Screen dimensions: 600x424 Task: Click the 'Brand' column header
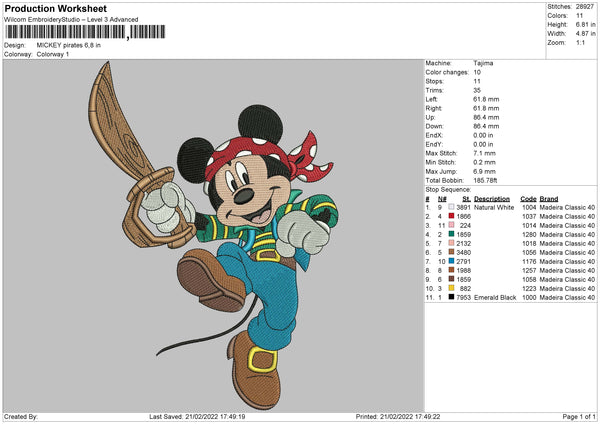tap(549, 199)
